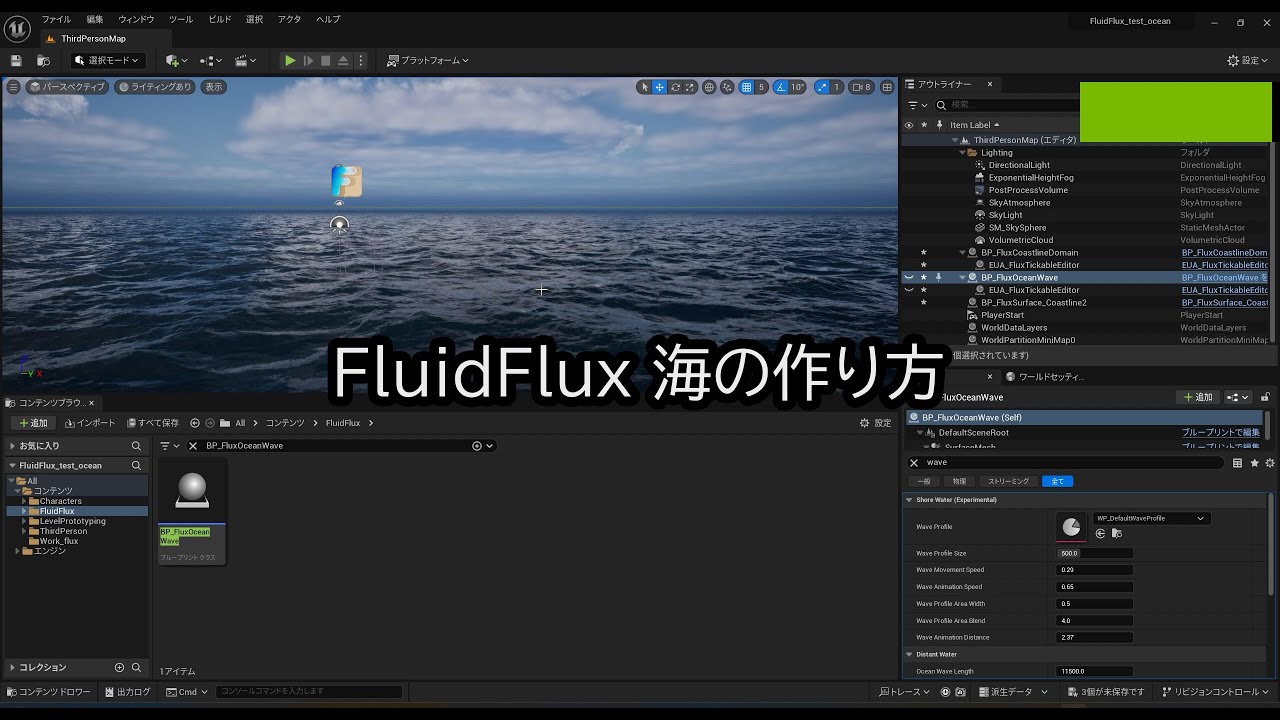Activate the scale gizmo tool in viewport
The height and width of the screenshot is (720, 1280).
click(691, 87)
